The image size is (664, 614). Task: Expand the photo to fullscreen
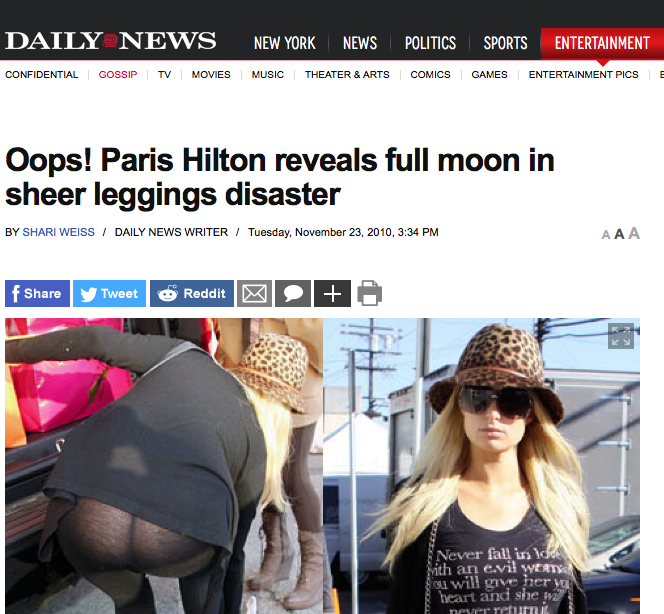point(621,336)
